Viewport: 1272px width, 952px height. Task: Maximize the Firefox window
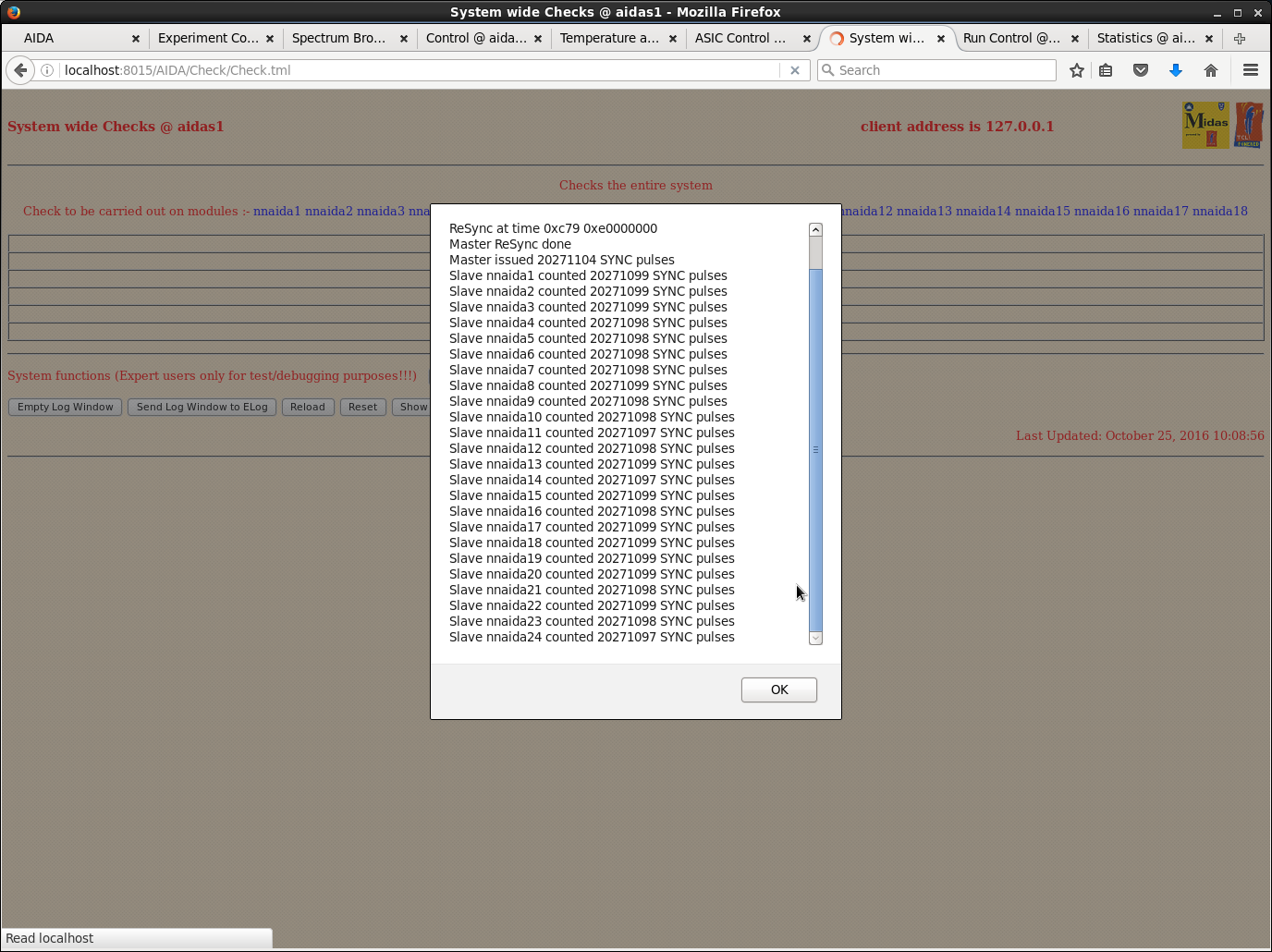click(x=1237, y=13)
